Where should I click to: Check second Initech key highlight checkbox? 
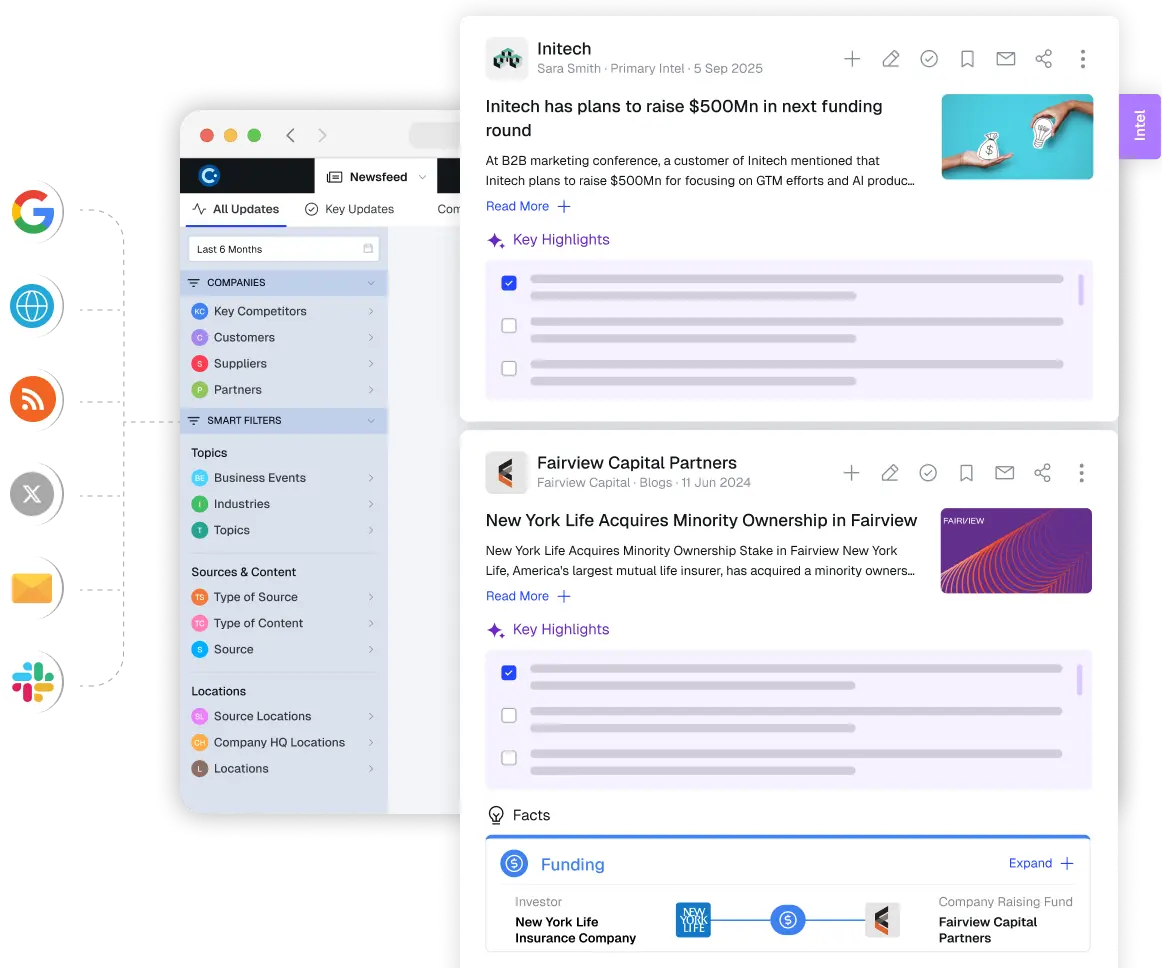509,325
